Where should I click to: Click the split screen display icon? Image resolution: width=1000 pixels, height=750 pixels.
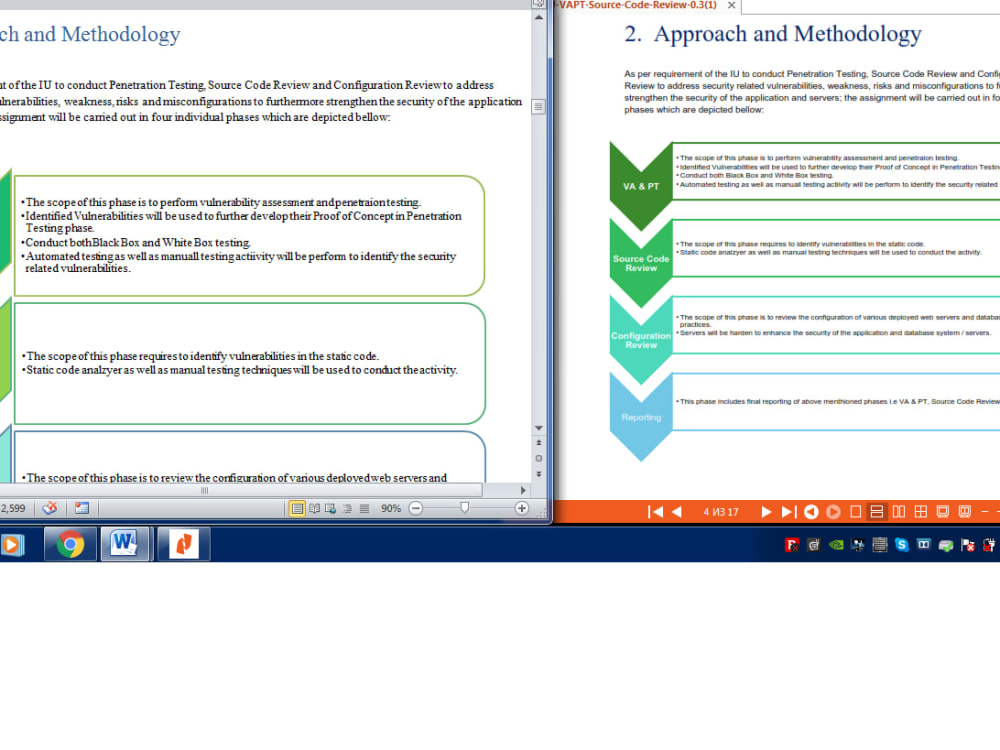pyautogui.click(x=965, y=511)
